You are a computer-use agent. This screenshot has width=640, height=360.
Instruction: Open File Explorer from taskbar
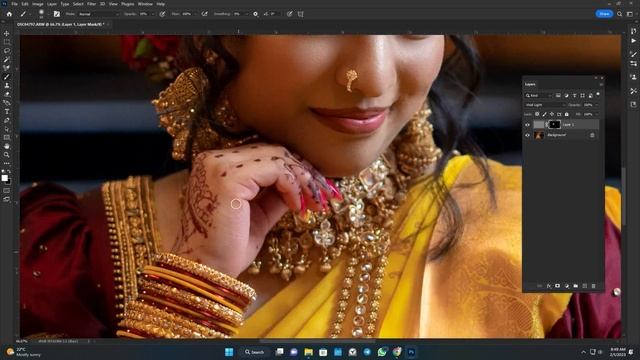pyautogui.click(x=309, y=352)
